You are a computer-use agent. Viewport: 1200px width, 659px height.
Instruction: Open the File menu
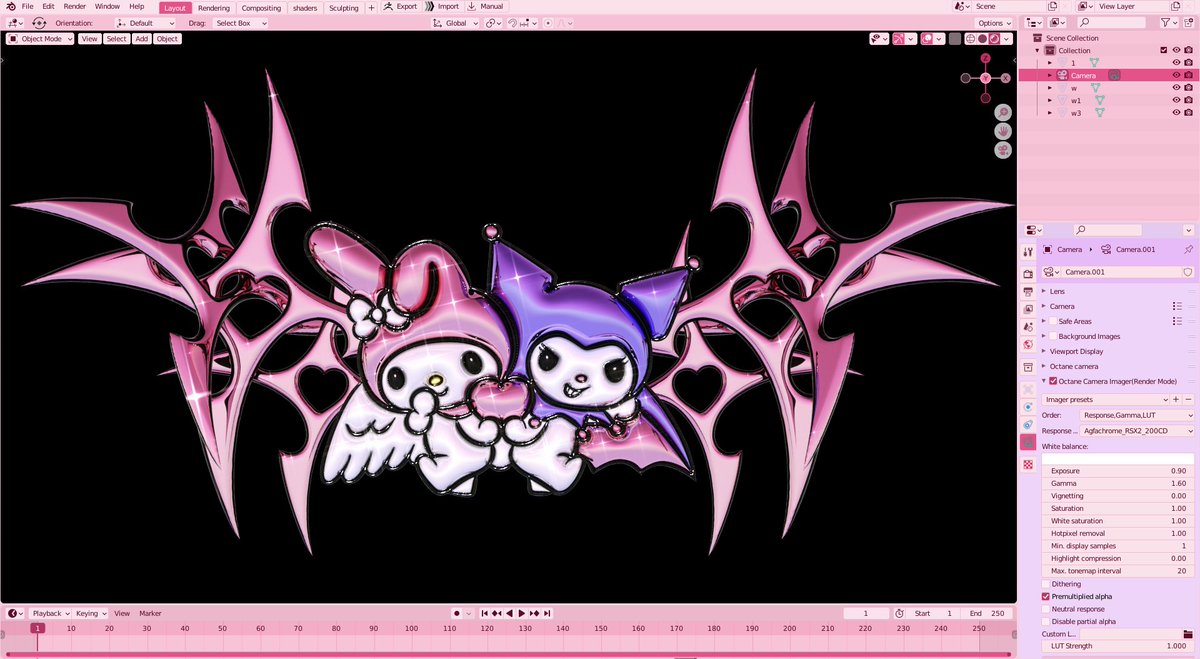point(28,6)
